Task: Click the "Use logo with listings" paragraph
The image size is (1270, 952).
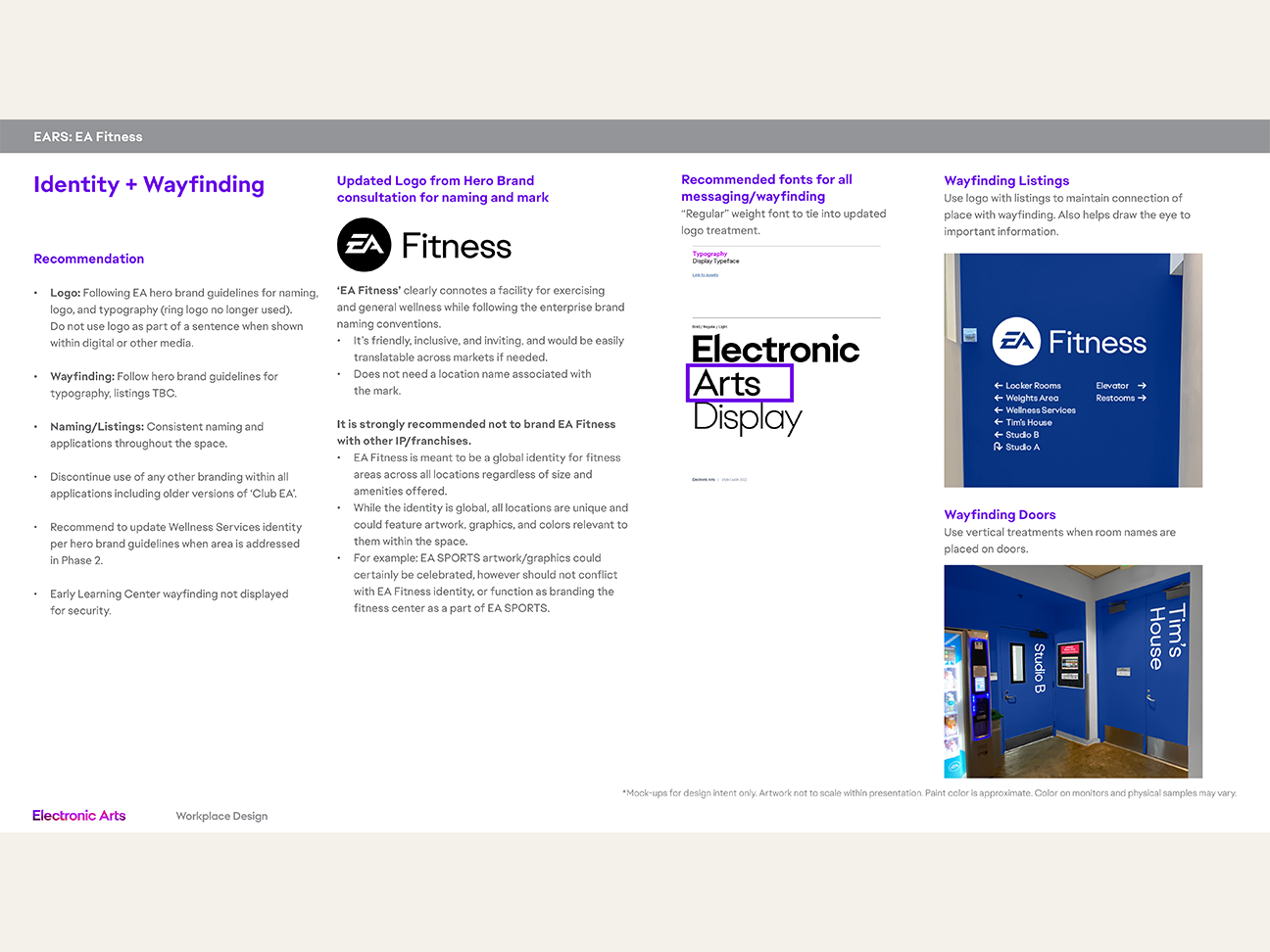Action: click(x=1067, y=214)
